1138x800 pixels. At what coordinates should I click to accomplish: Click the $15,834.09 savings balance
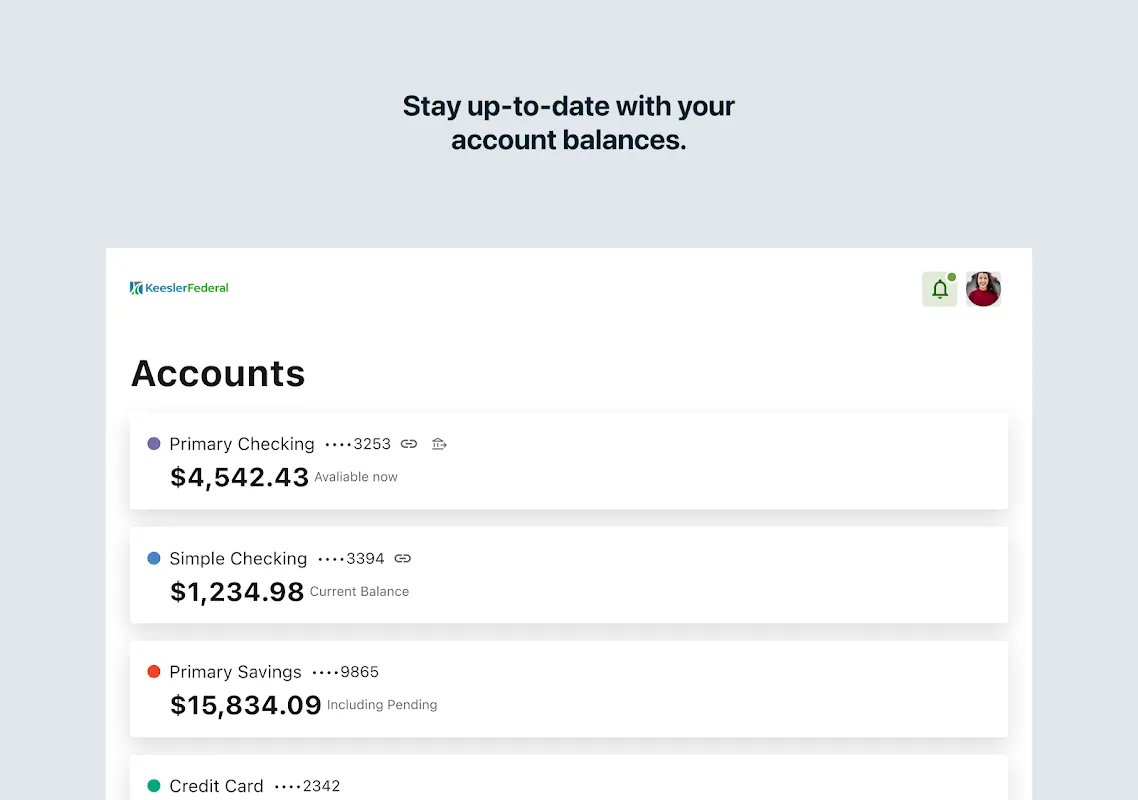click(x=246, y=705)
